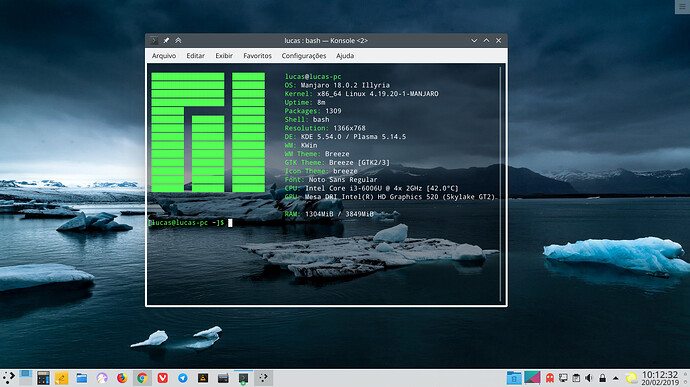Click the "Icon Theme: breeze" line

point(321,171)
